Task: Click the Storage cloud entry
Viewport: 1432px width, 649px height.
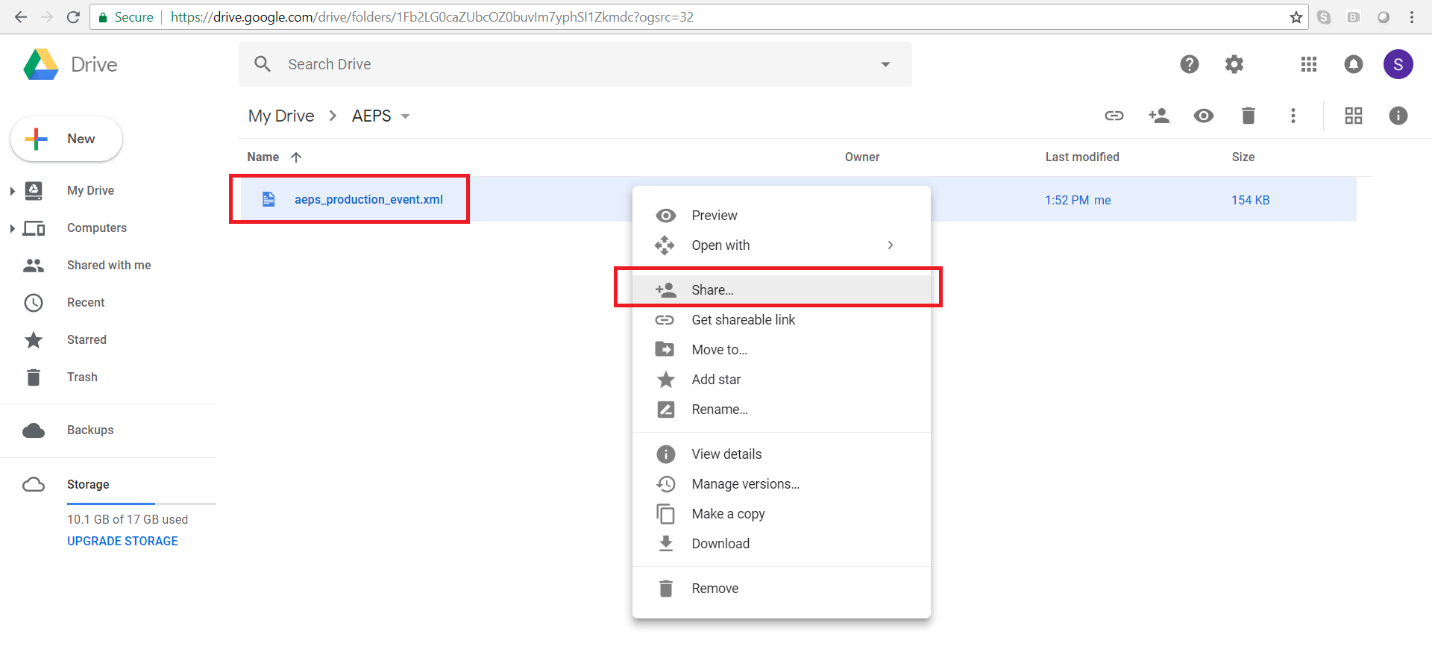Action: (x=88, y=484)
